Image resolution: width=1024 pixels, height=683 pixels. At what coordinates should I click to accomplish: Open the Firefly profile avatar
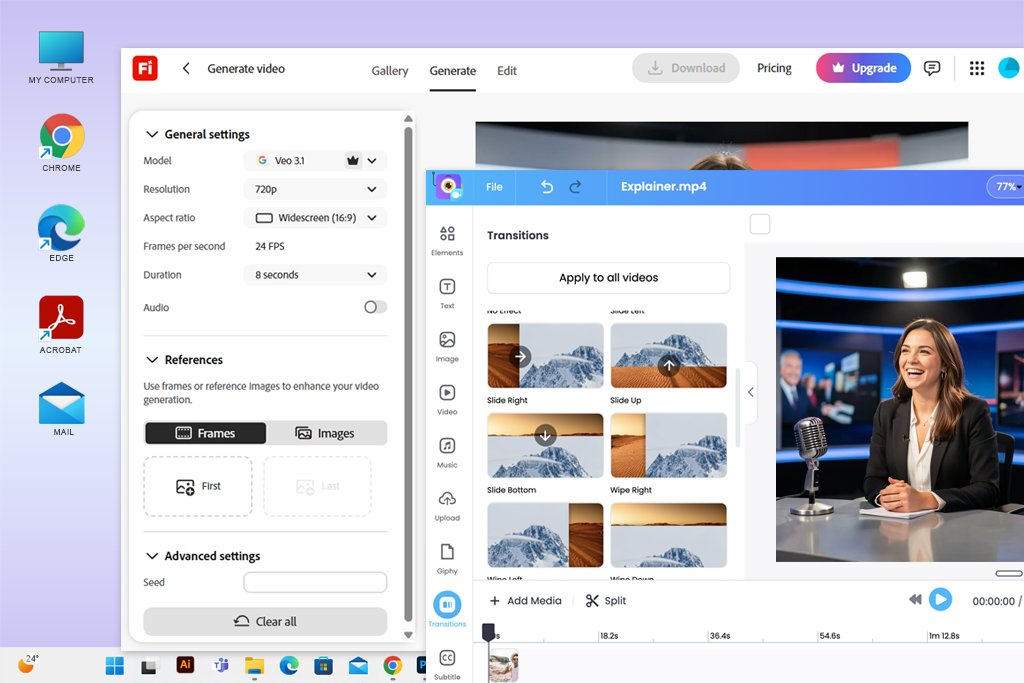pyautogui.click(x=1010, y=68)
